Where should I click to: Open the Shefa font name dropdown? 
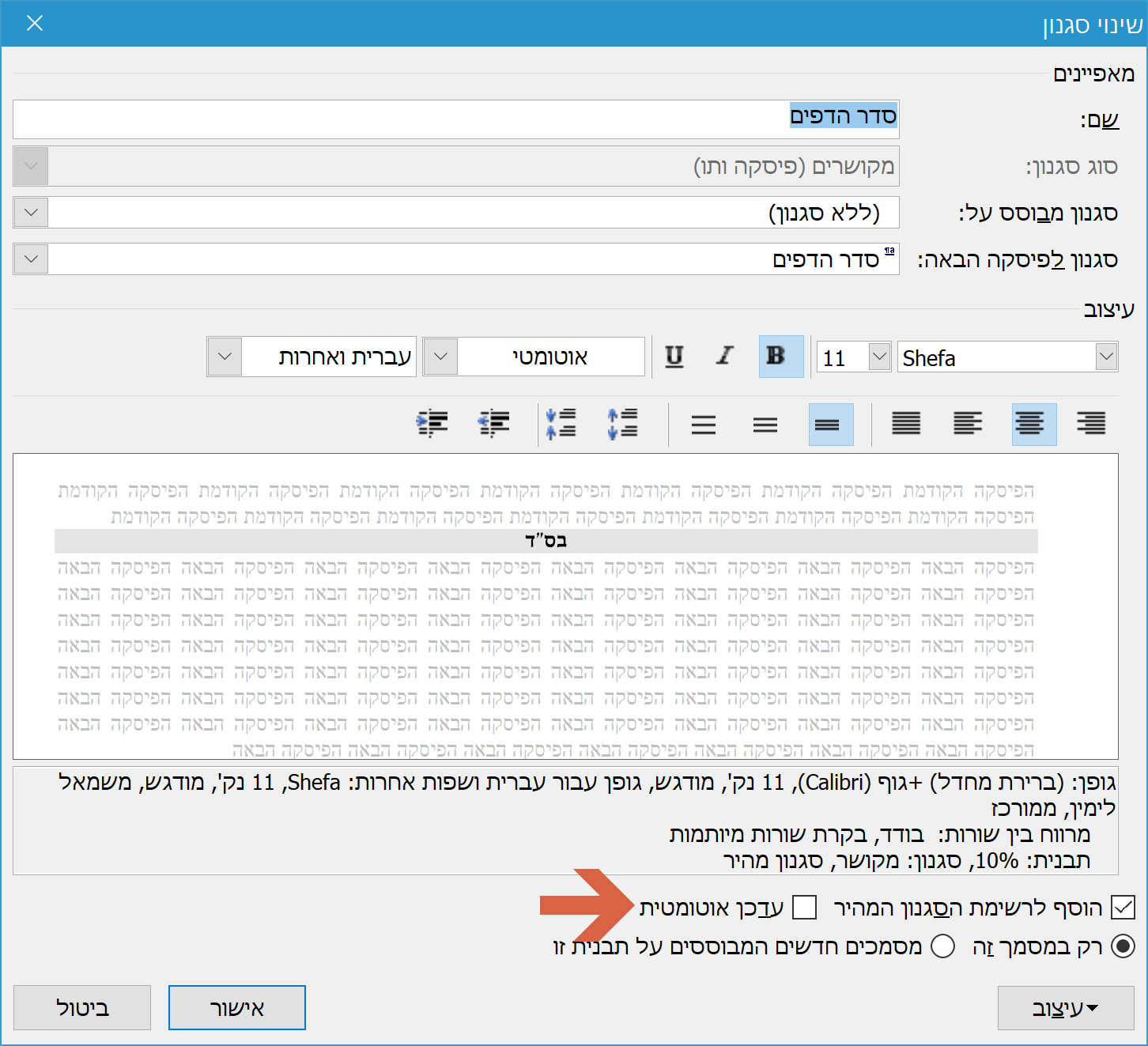point(1107,357)
